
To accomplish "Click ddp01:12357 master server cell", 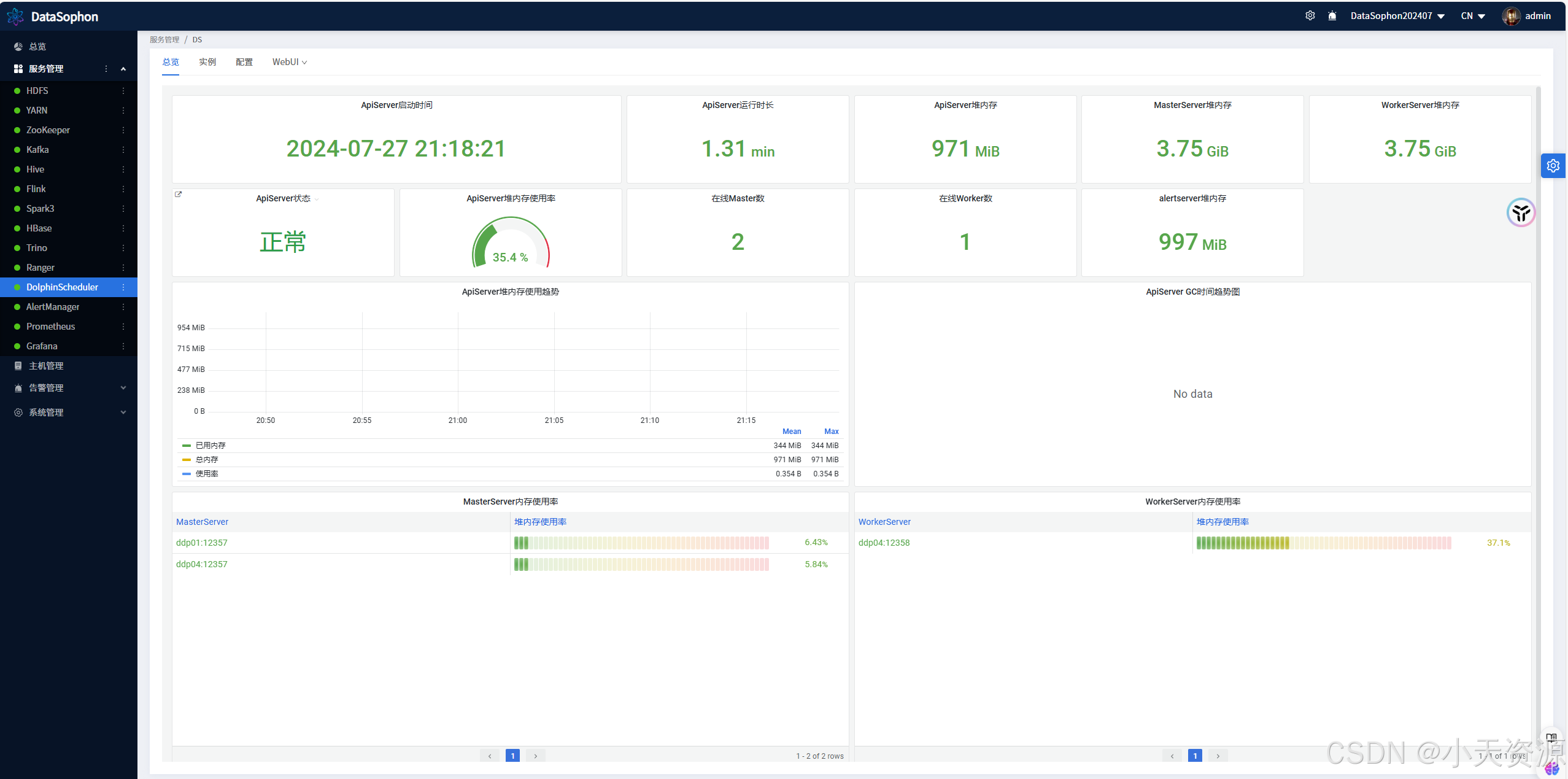I will 201,543.
